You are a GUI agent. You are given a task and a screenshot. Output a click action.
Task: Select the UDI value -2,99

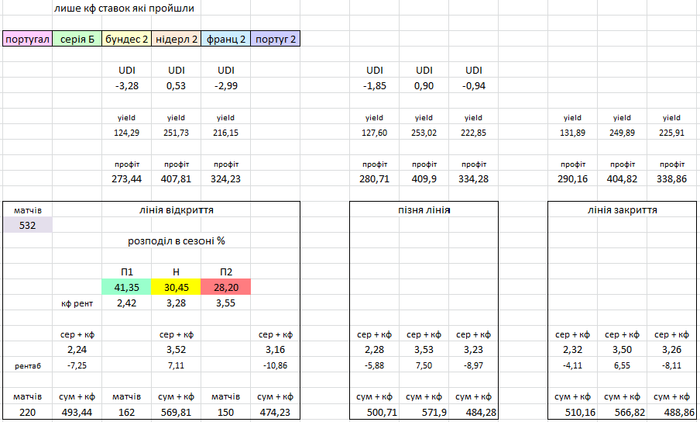pyautogui.click(x=226, y=86)
